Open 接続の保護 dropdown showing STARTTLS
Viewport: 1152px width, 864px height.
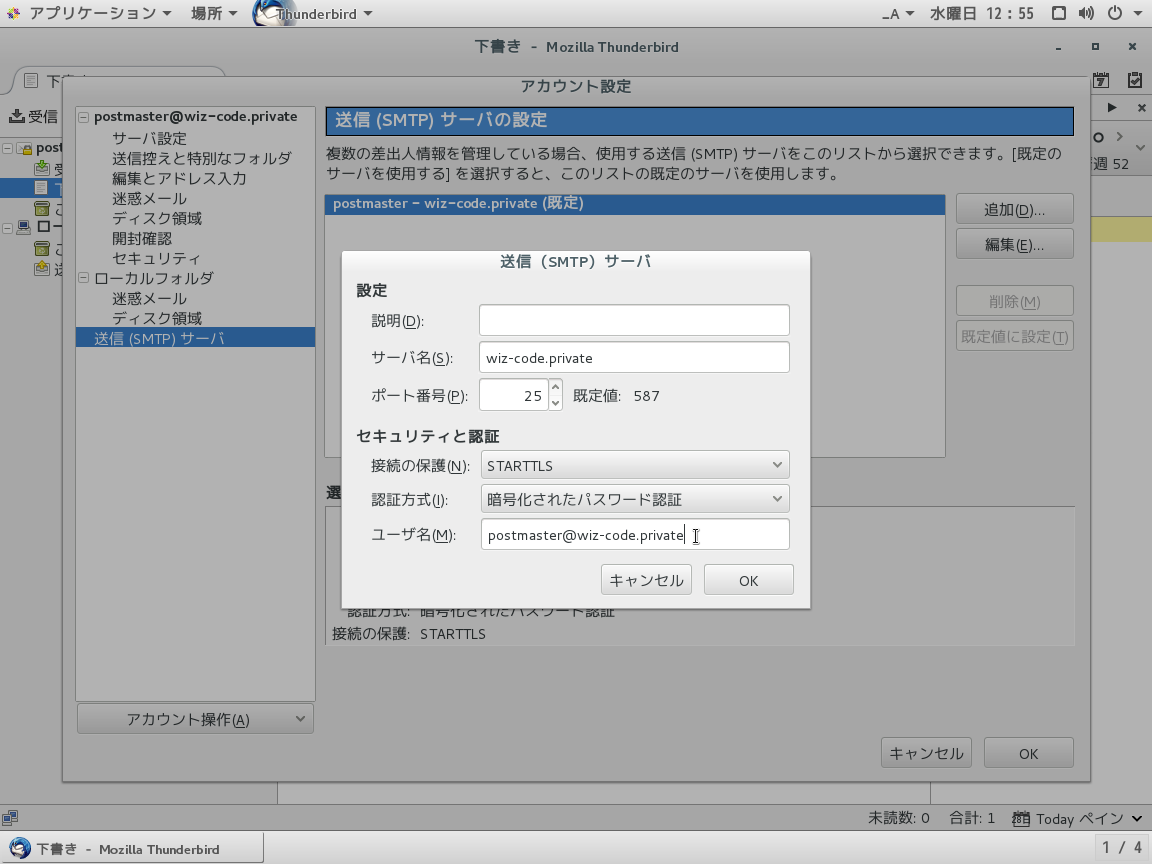635,465
